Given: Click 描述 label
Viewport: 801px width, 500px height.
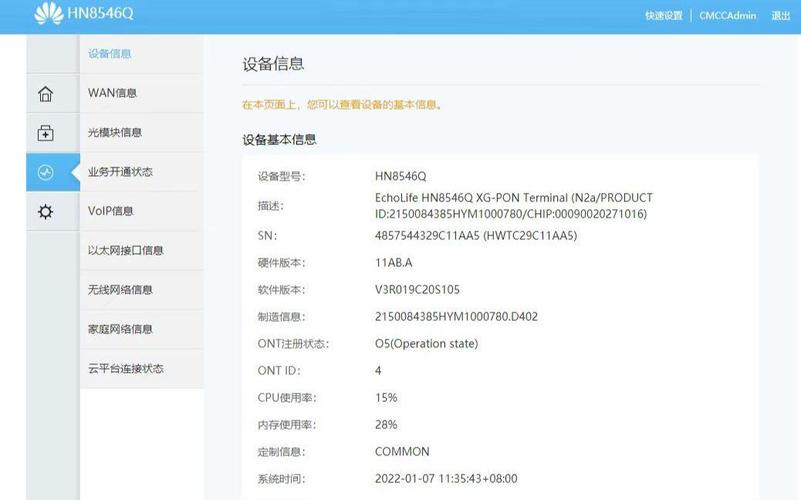Looking at the screenshot, I should click(x=271, y=206).
